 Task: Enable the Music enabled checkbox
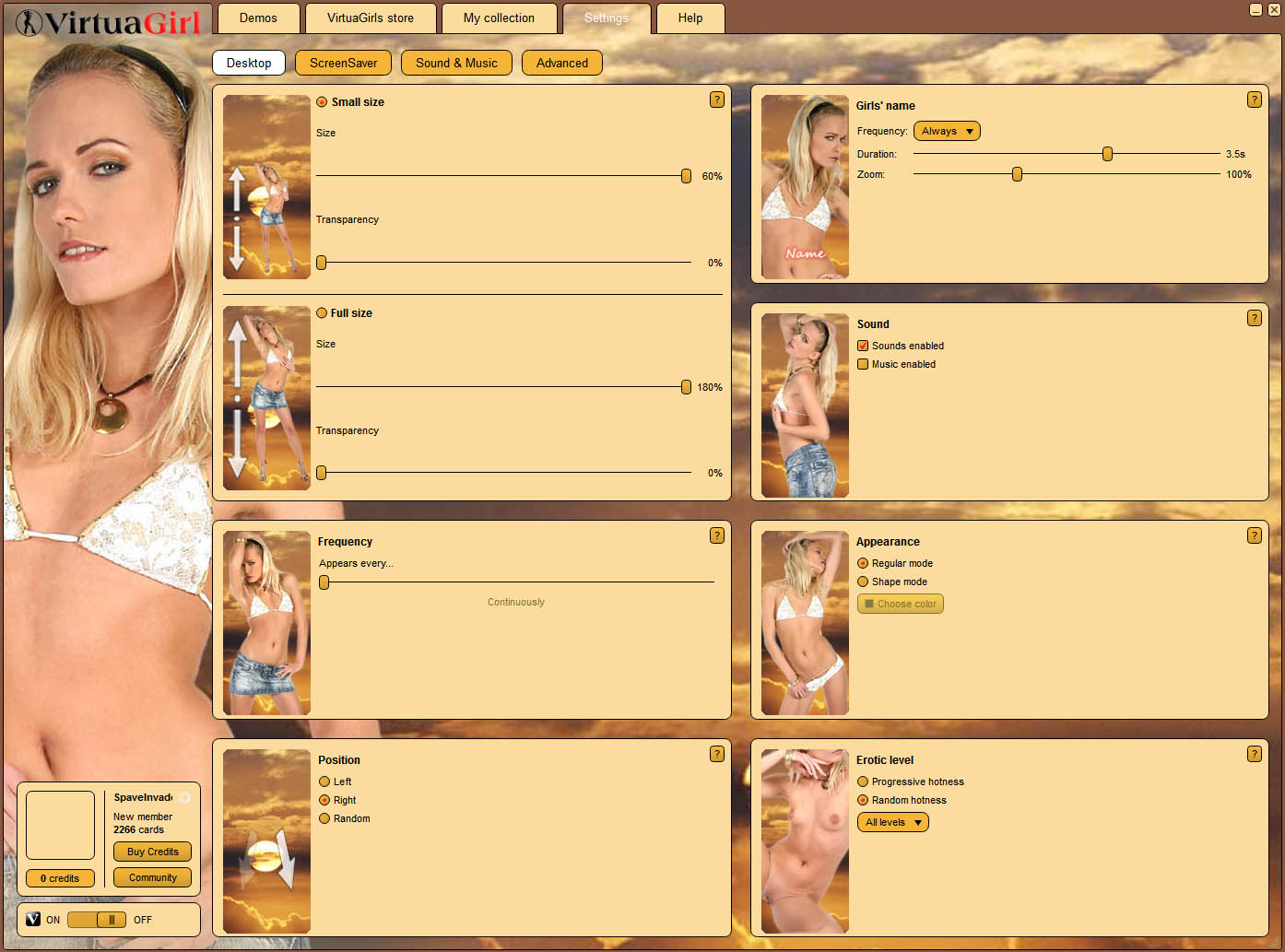point(863,364)
